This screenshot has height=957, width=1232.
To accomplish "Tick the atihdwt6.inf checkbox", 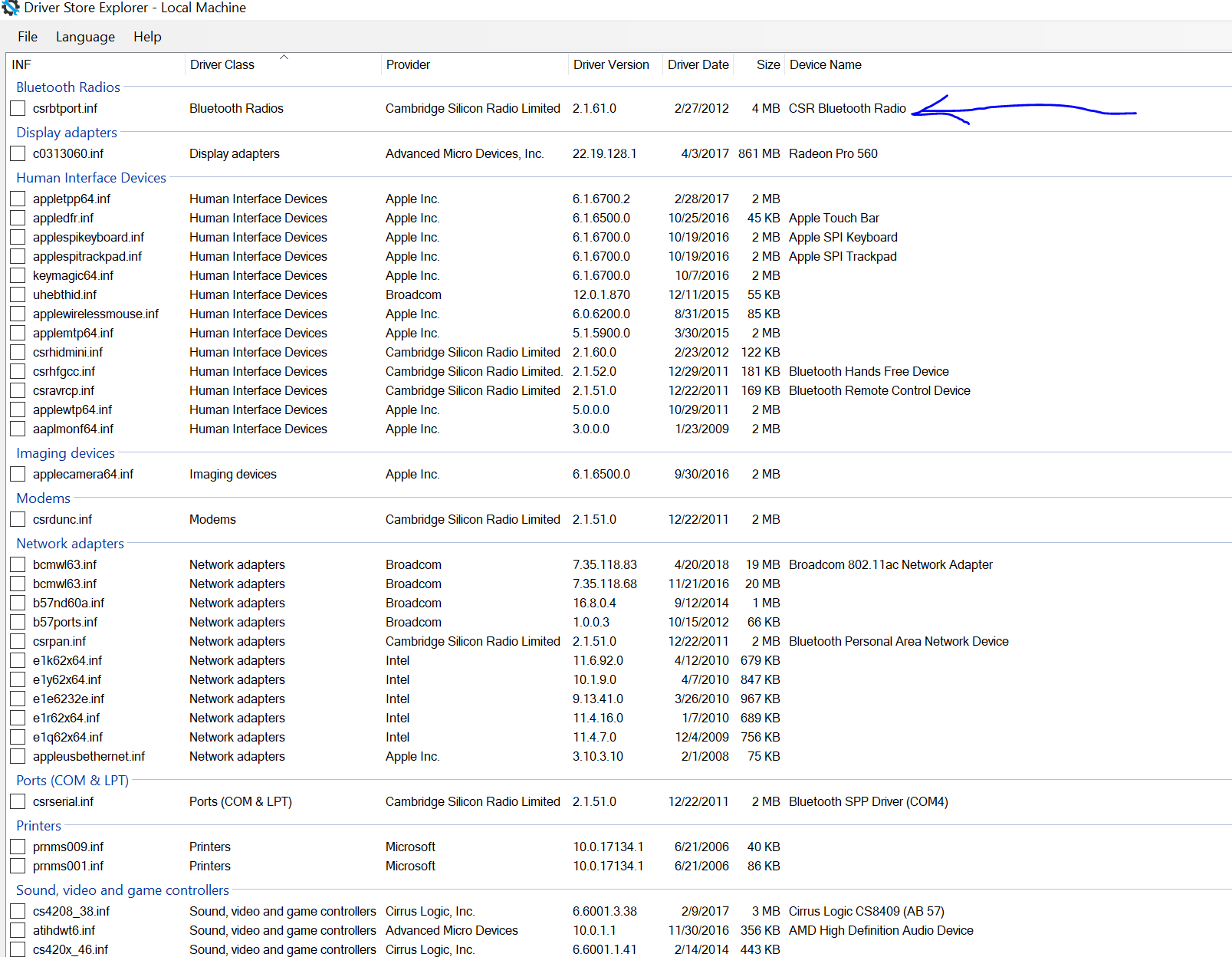I will click(x=18, y=931).
